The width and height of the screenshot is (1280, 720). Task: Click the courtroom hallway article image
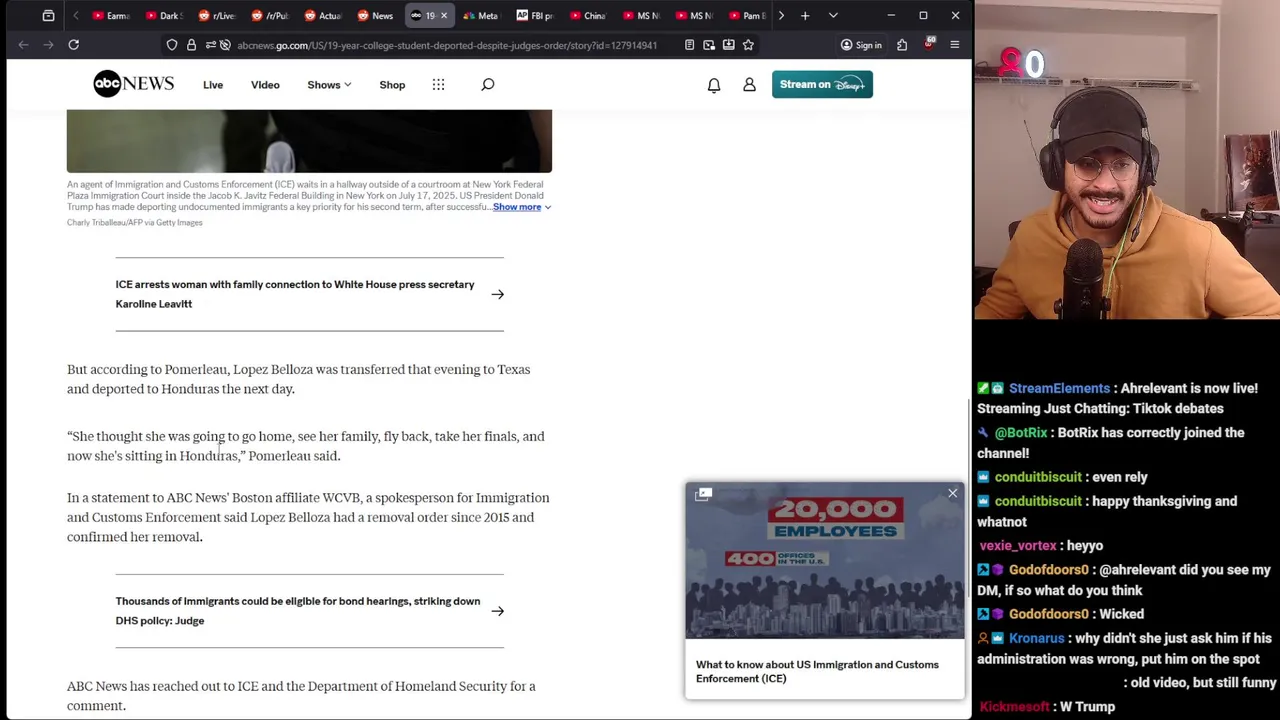[x=309, y=141]
